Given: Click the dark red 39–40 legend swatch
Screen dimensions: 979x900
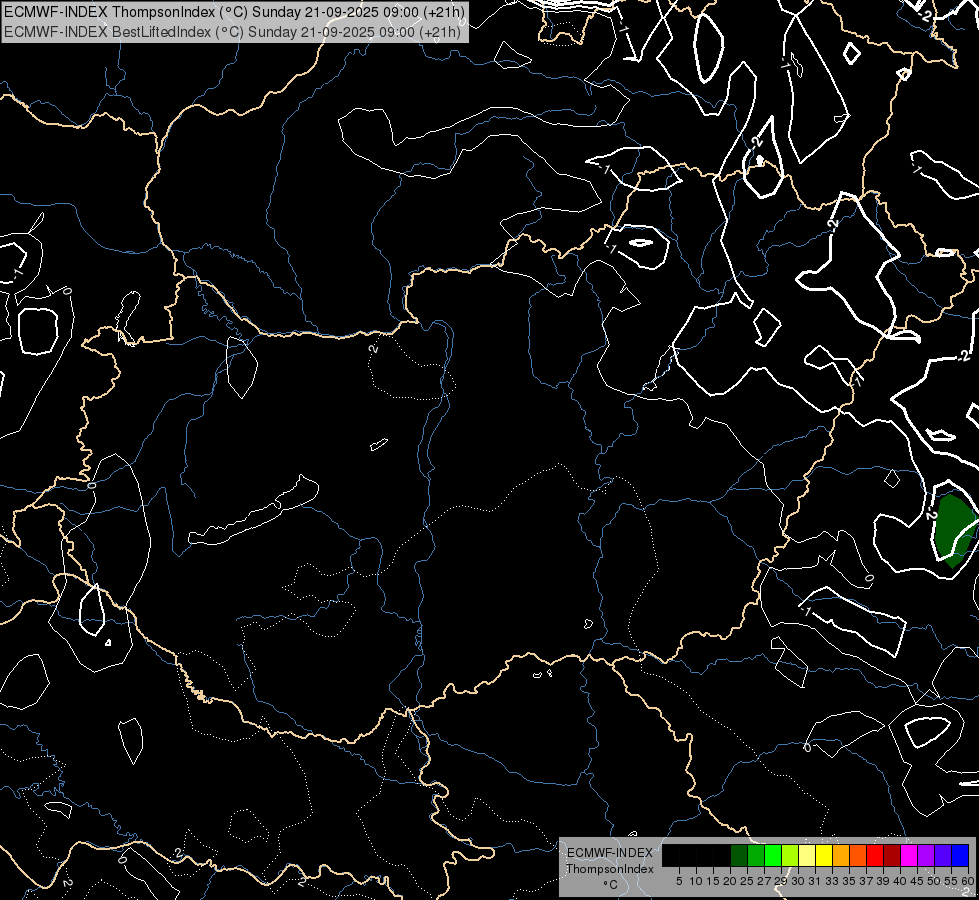Looking at the screenshot, I should pyautogui.click(x=892, y=855).
